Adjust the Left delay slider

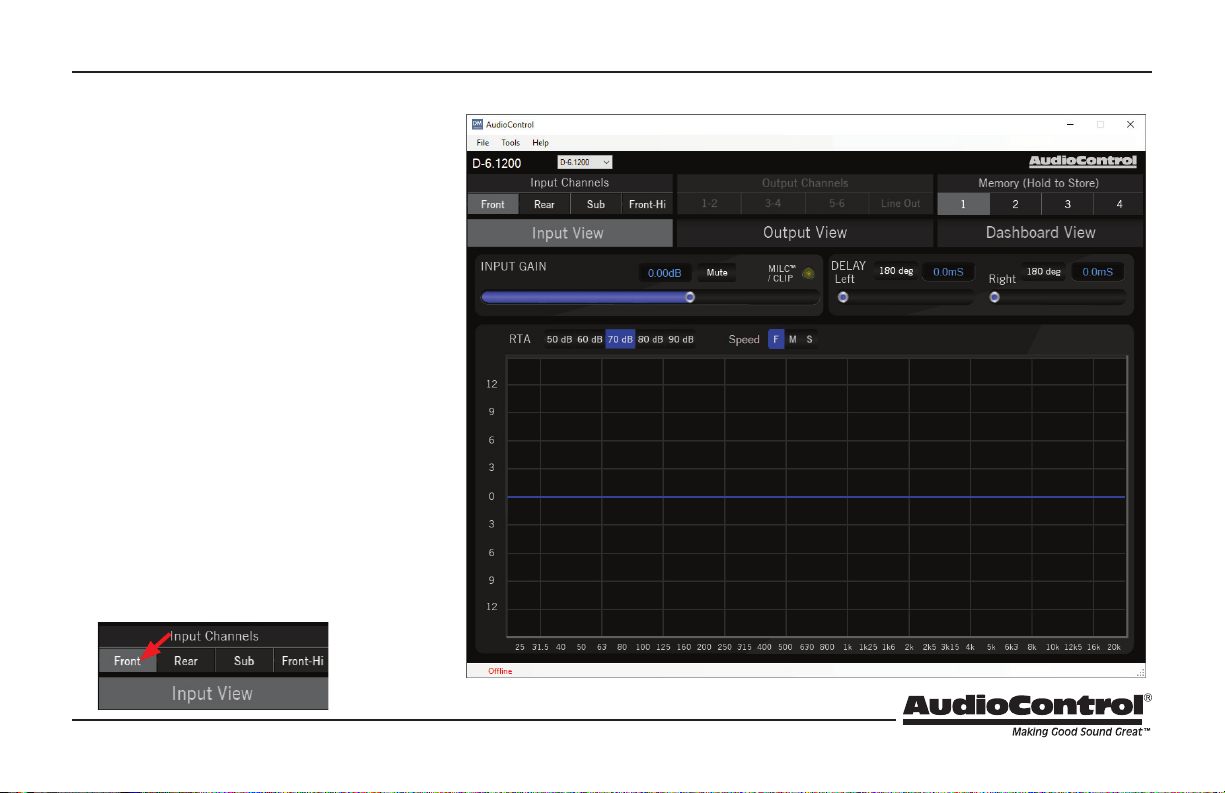(905, 297)
